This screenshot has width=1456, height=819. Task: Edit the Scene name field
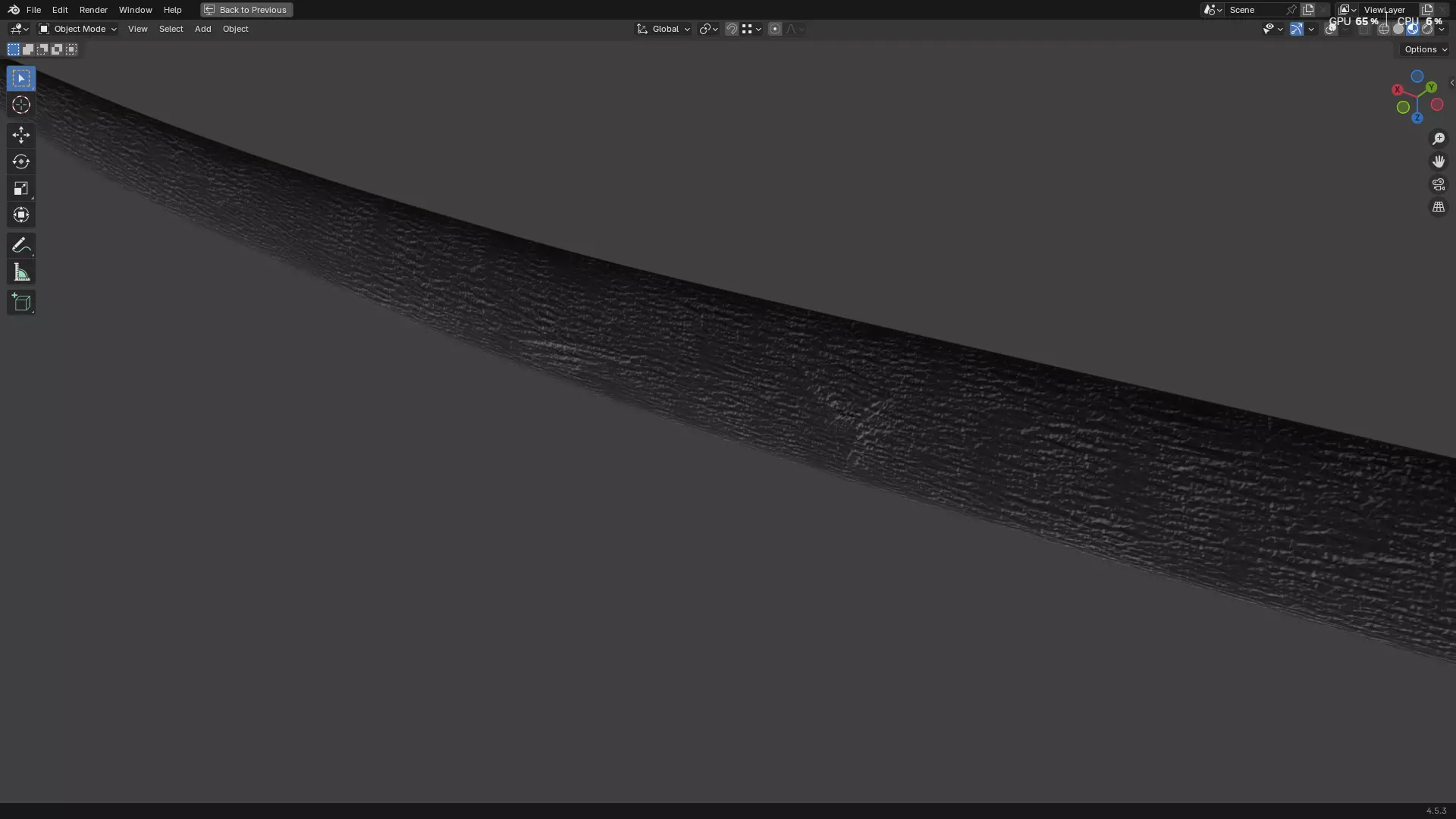[x=1254, y=10]
